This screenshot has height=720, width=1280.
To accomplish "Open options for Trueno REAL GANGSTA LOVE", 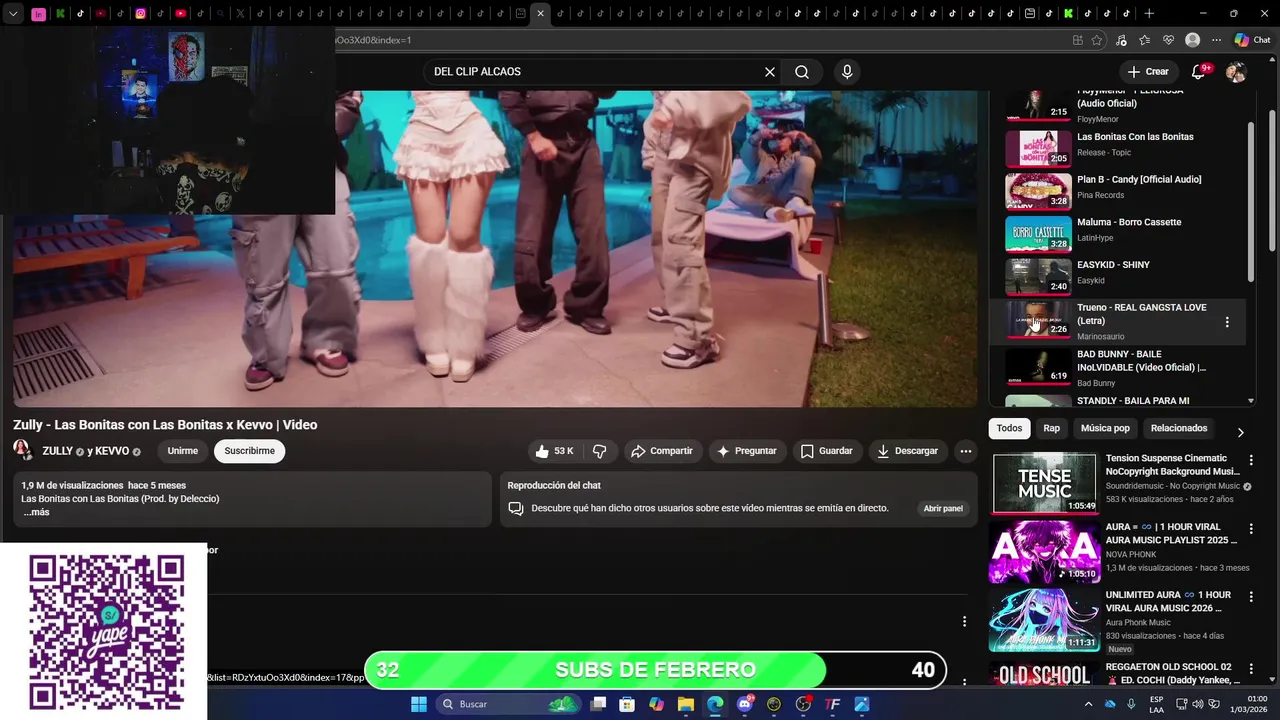I will click(1227, 322).
